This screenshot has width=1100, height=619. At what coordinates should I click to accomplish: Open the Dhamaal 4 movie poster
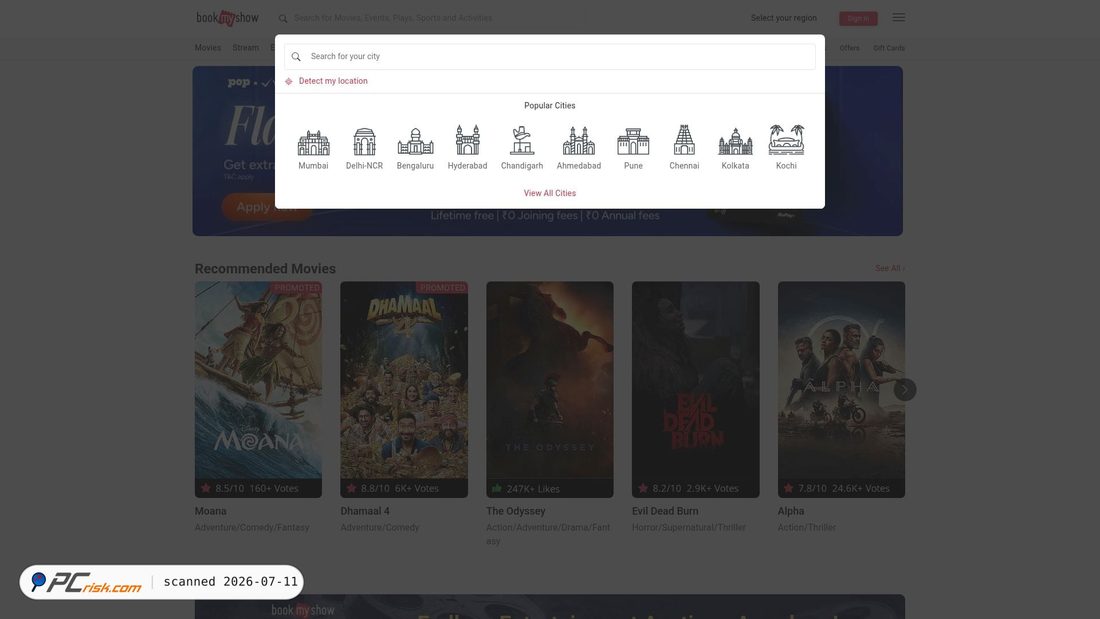(x=404, y=390)
